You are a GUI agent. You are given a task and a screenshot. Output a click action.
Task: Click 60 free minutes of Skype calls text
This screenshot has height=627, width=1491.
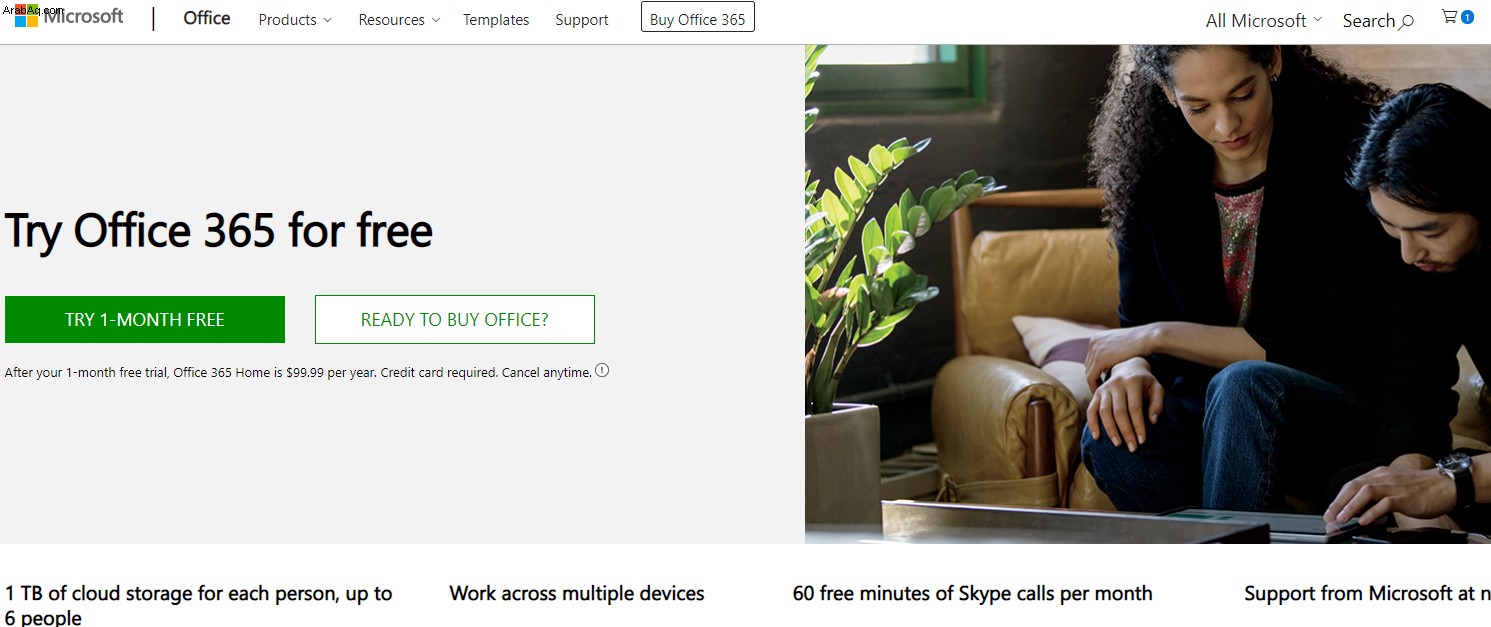click(x=972, y=593)
